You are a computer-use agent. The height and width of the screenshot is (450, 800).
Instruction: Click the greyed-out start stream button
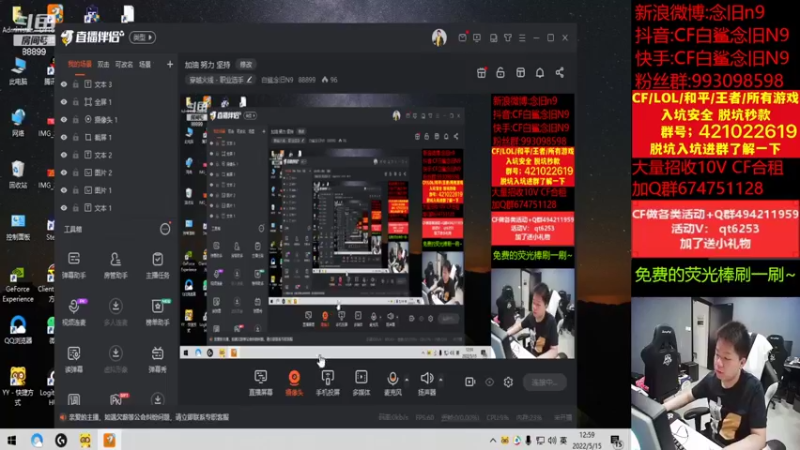coord(545,382)
